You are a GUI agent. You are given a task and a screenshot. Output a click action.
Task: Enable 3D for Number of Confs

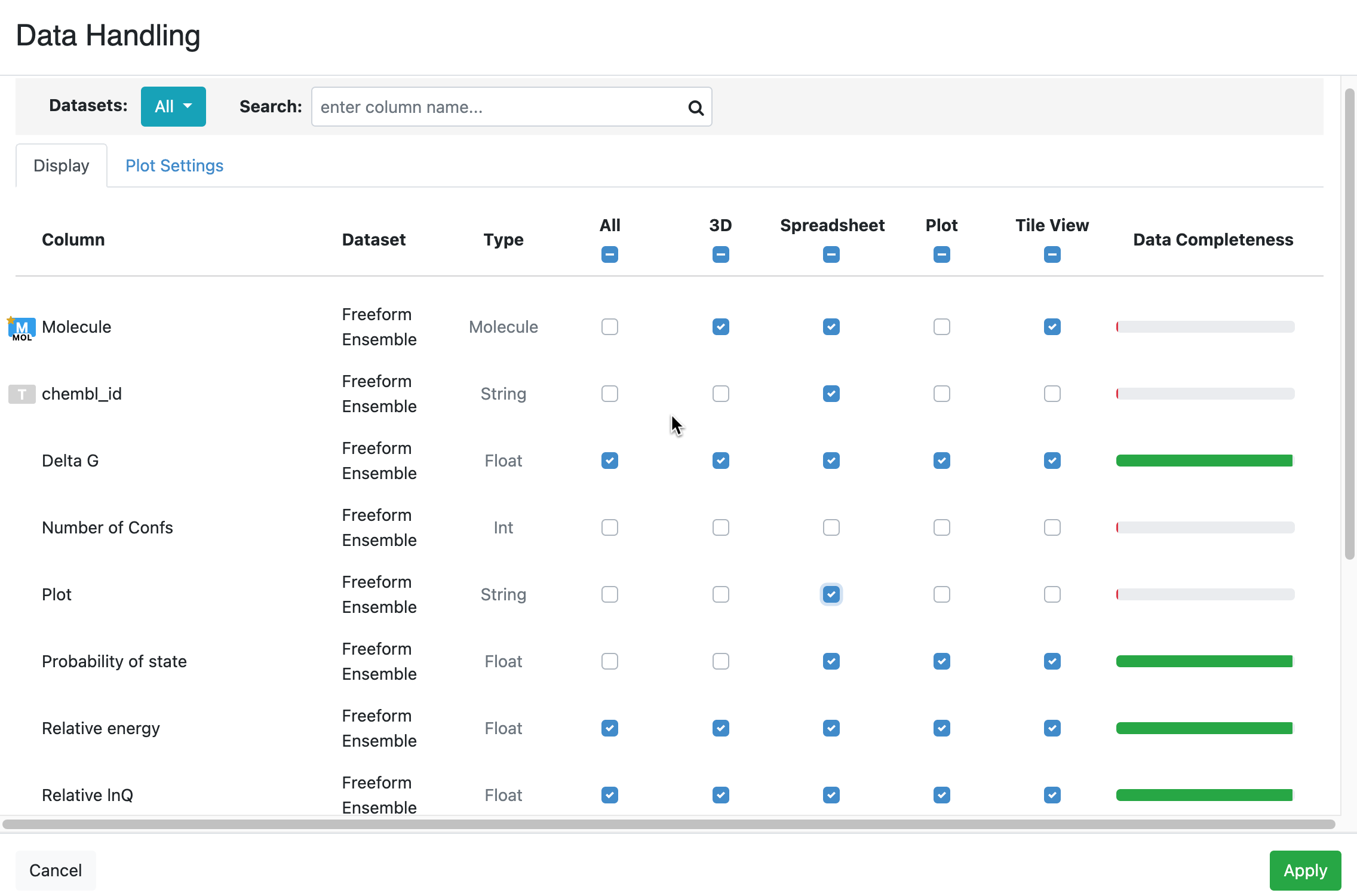click(721, 527)
